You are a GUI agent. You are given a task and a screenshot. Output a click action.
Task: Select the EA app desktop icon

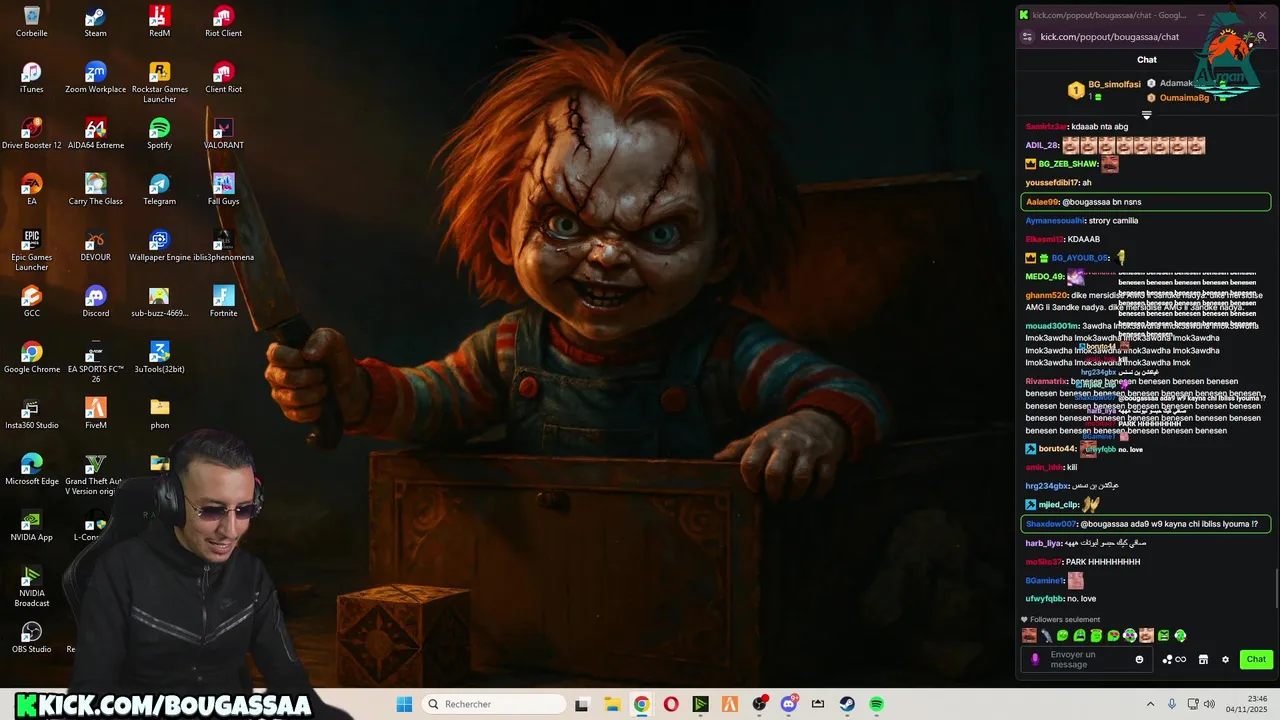tap(31, 189)
